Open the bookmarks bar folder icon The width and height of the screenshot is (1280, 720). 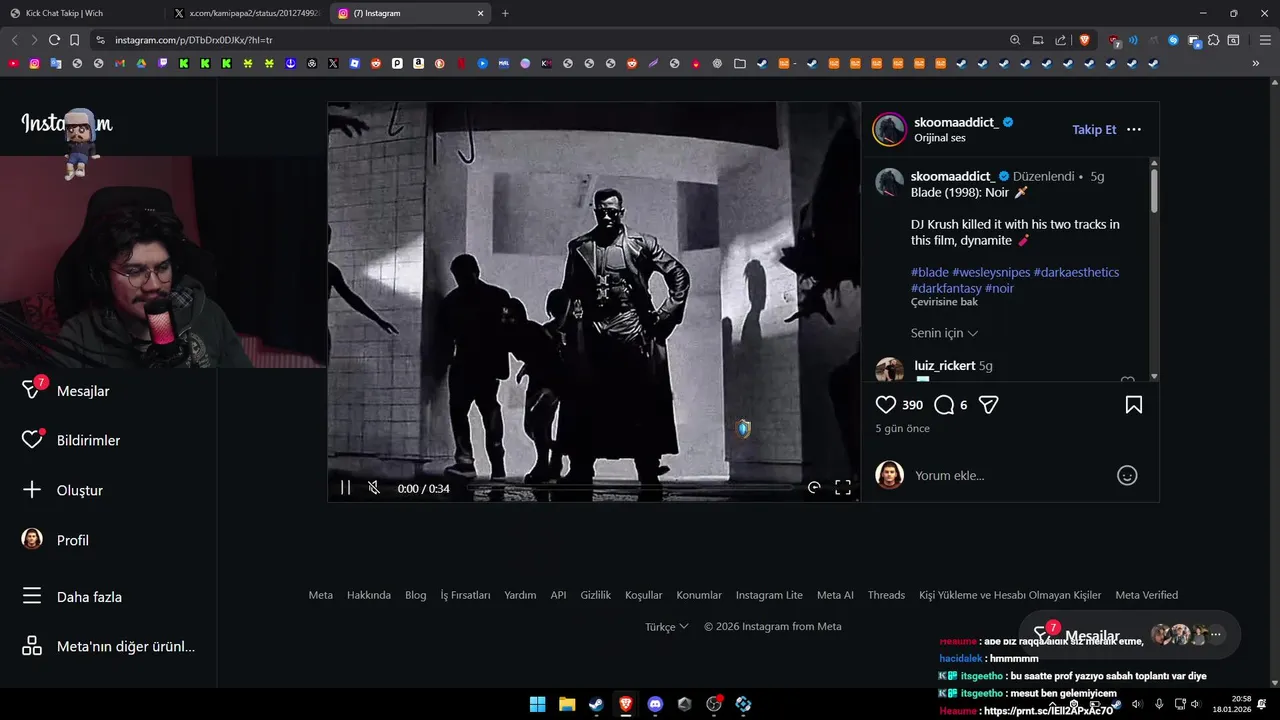click(740, 63)
